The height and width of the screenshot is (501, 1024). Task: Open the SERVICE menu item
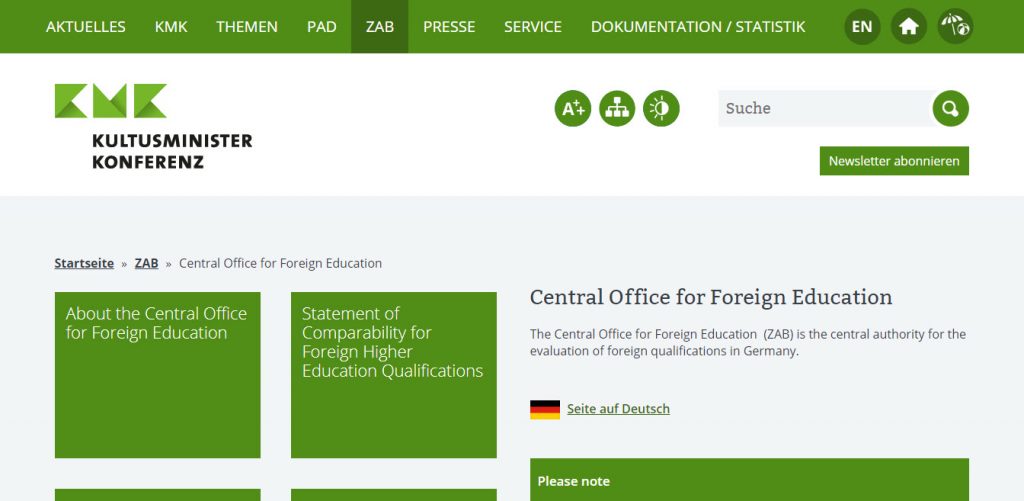pyautogui.click(x=533, y=27)
